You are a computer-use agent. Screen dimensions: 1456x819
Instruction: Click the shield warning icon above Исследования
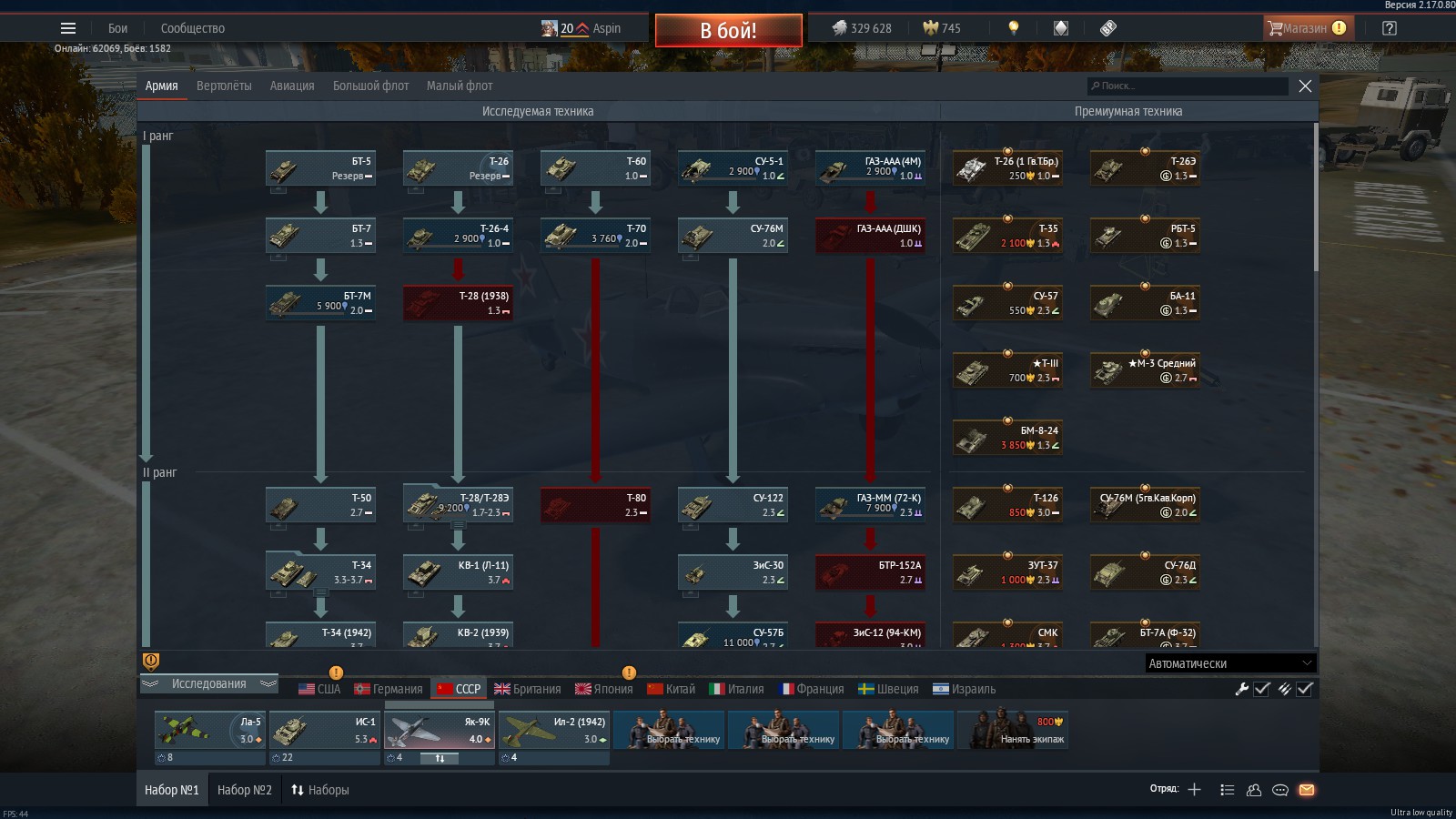(151, 661)
